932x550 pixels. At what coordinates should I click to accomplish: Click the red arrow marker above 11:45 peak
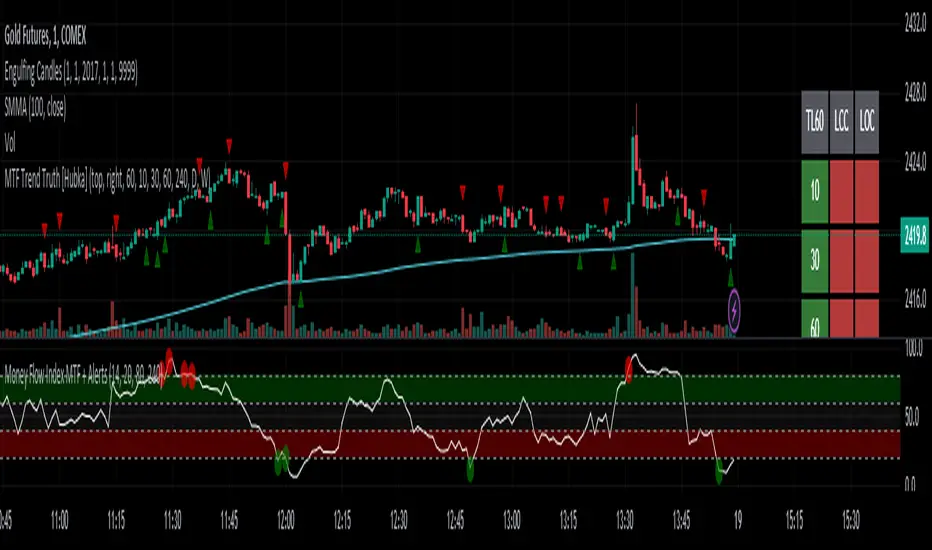pos(229,146)
